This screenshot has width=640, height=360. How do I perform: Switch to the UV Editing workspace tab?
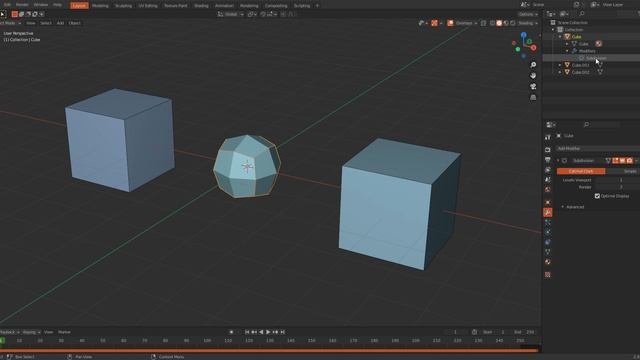click(148, 6)
